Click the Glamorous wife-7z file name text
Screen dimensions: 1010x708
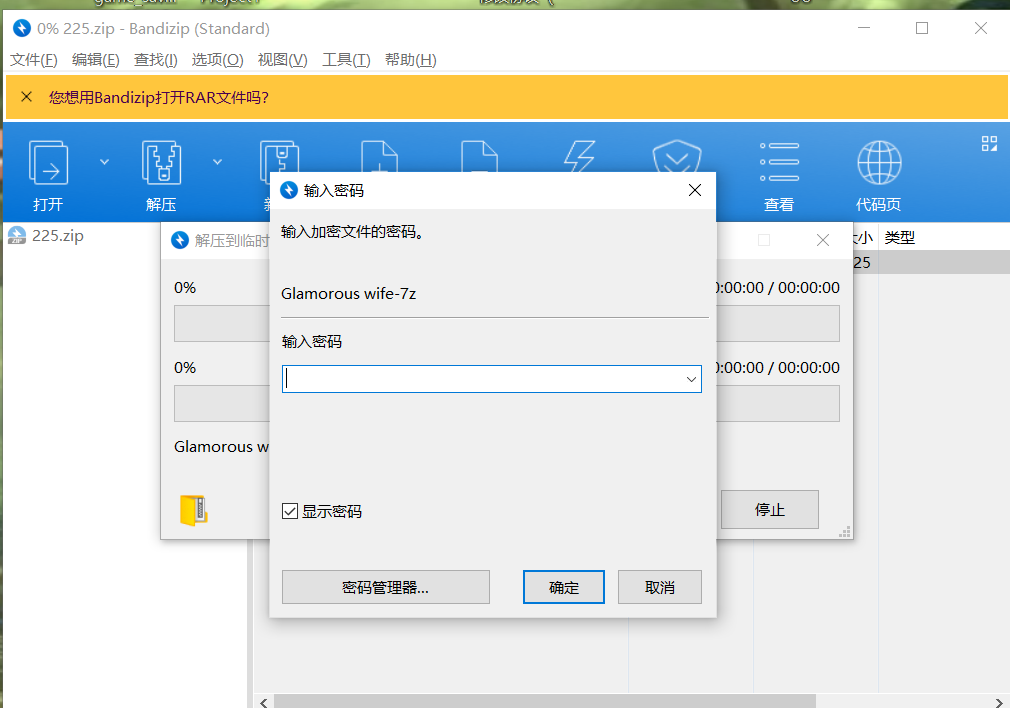click(348, 294)
